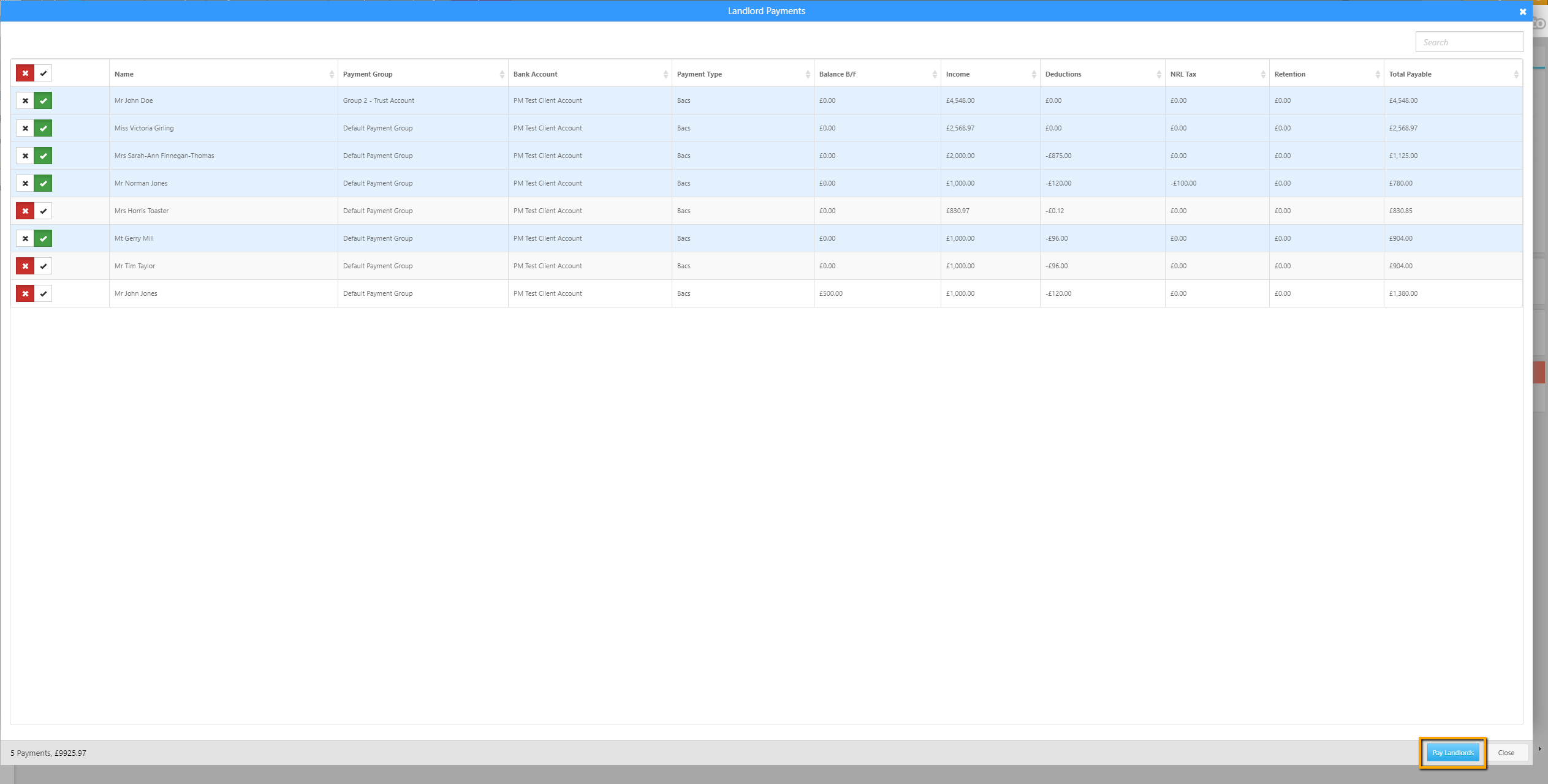Screen dimensions: 1548x784
Task: Sort by Payment Group column arrows
Action: [502, 74]
